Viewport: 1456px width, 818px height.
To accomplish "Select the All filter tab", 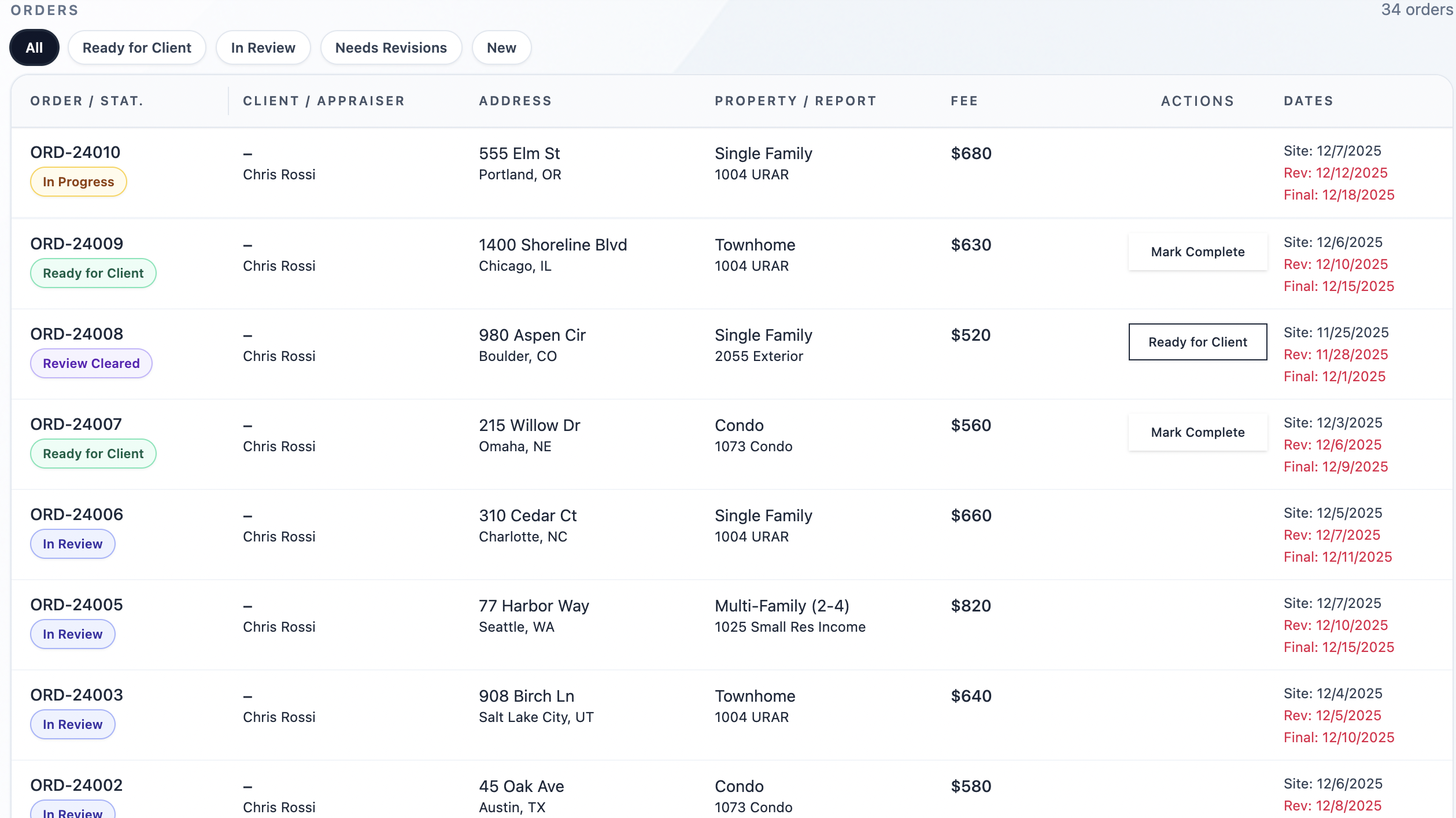I will [34, 47].
